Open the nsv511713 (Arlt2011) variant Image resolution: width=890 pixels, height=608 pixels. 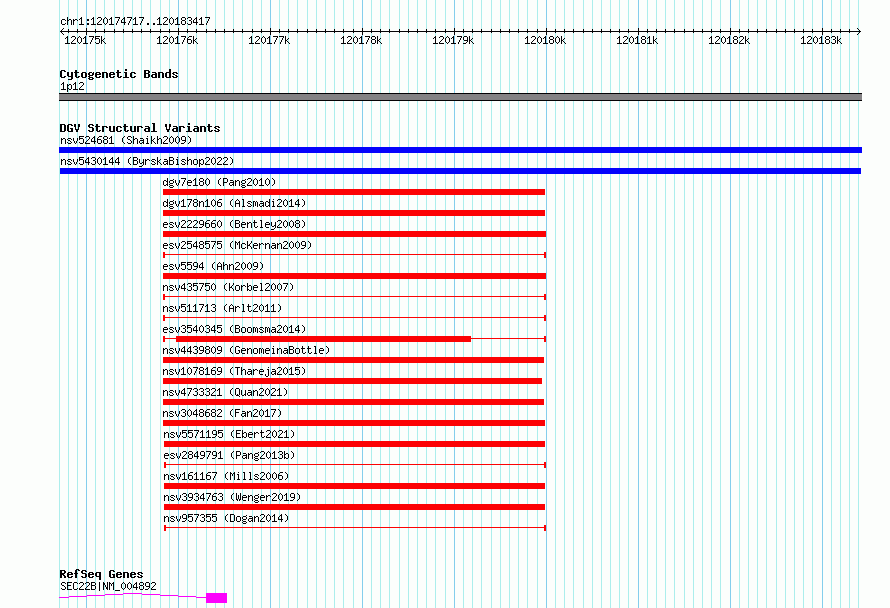[x=222, y=308]
